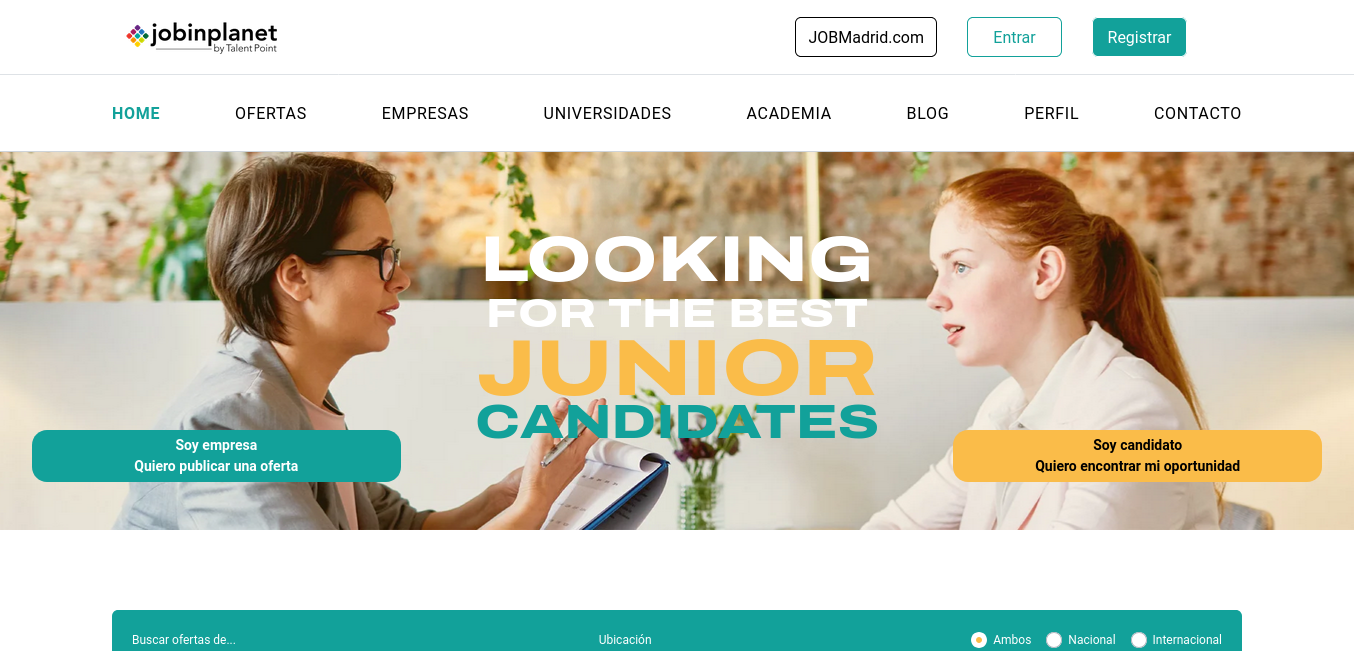Click Soy empresa publish offer button
This screenshot has width=1366, height=651.
(216, 456)
